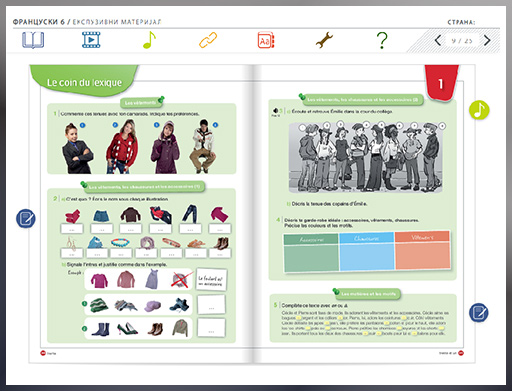
Task: Open the book icon in toolbar
Action: pos(33,40)
